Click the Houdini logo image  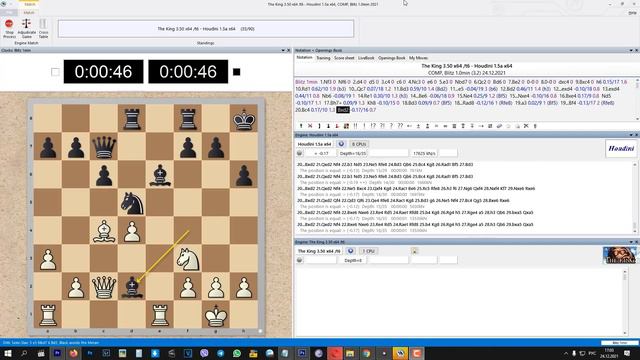pyautogui.click(x=621, y=149)
